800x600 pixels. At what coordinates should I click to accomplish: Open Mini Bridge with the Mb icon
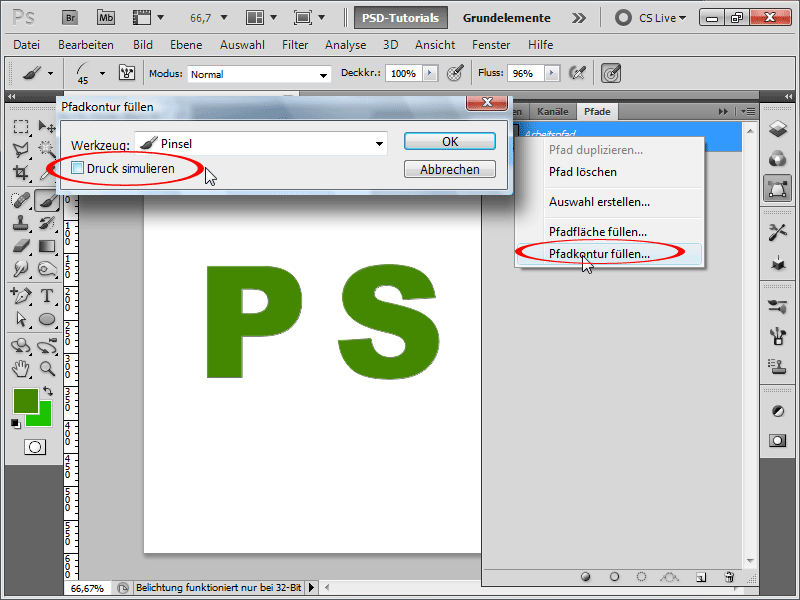coord(106,18)
